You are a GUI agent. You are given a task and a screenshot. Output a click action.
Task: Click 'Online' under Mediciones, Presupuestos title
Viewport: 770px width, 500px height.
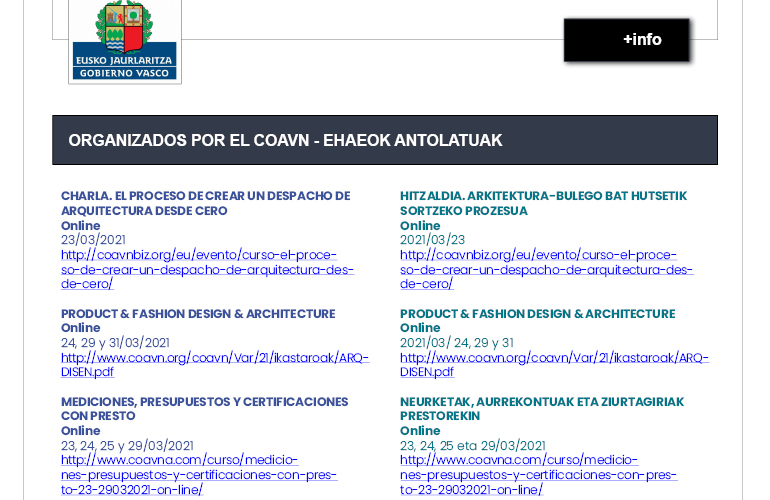pyautogui.click(x=81, y=431)
